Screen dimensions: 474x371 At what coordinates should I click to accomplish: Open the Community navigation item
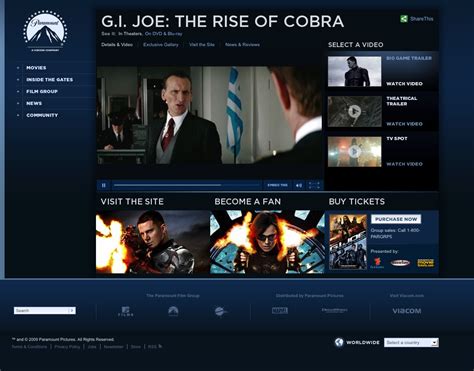(x=42, y=115)
